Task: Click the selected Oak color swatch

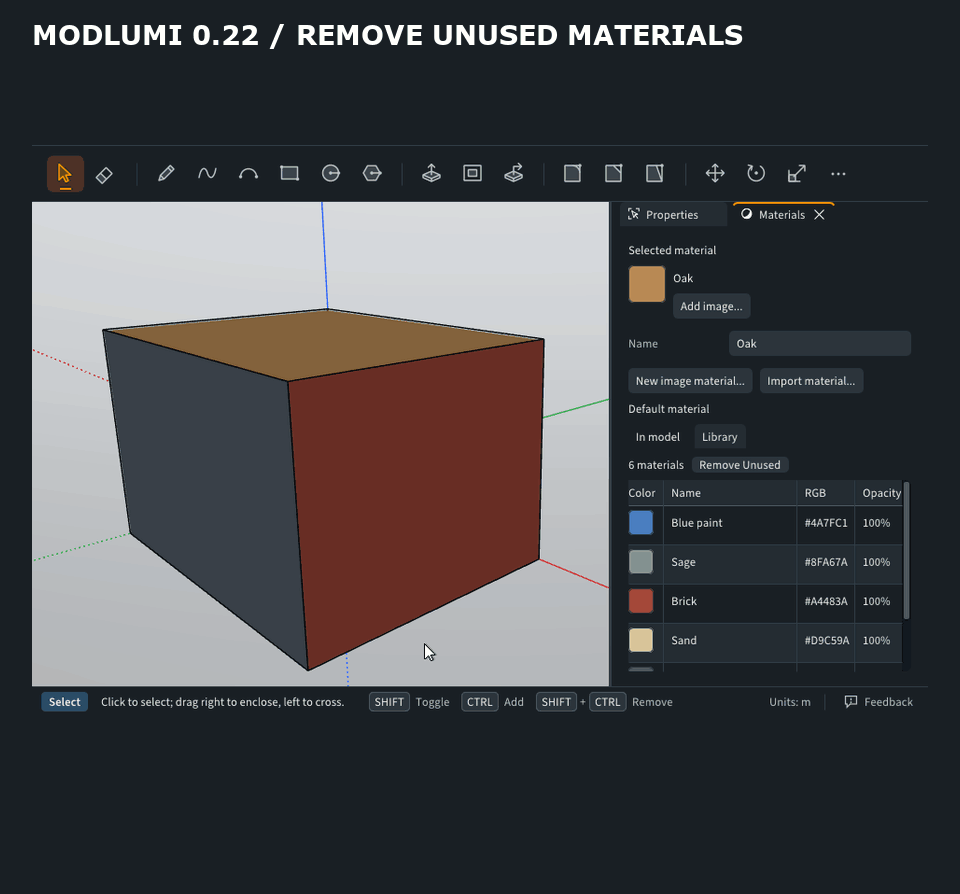Action: pyautogui.click(x=647, y=284)
